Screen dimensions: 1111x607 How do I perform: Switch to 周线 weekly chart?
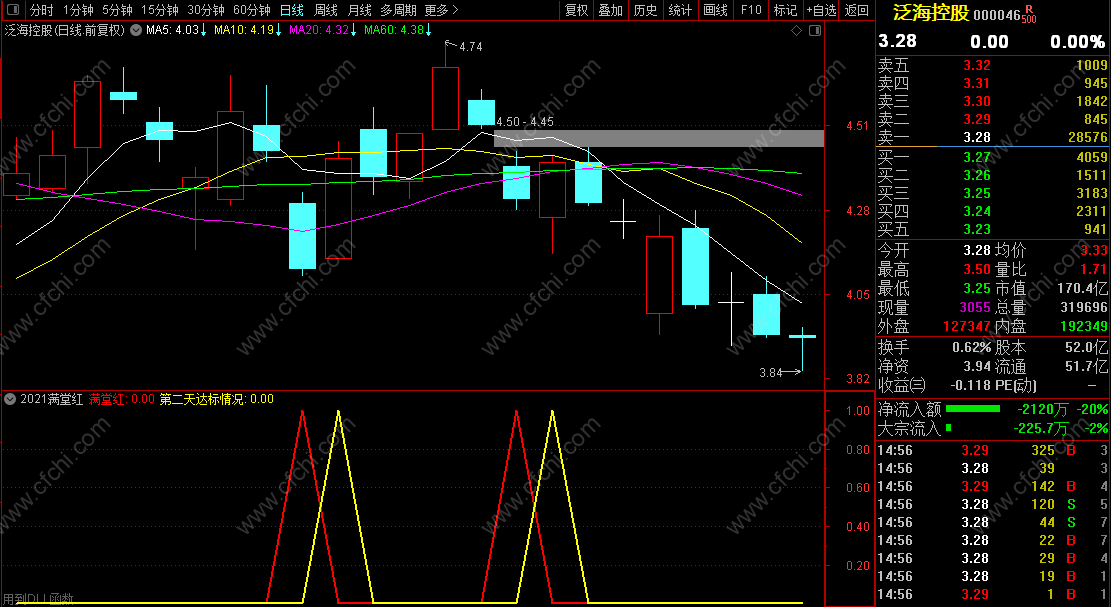click(325, 10)
